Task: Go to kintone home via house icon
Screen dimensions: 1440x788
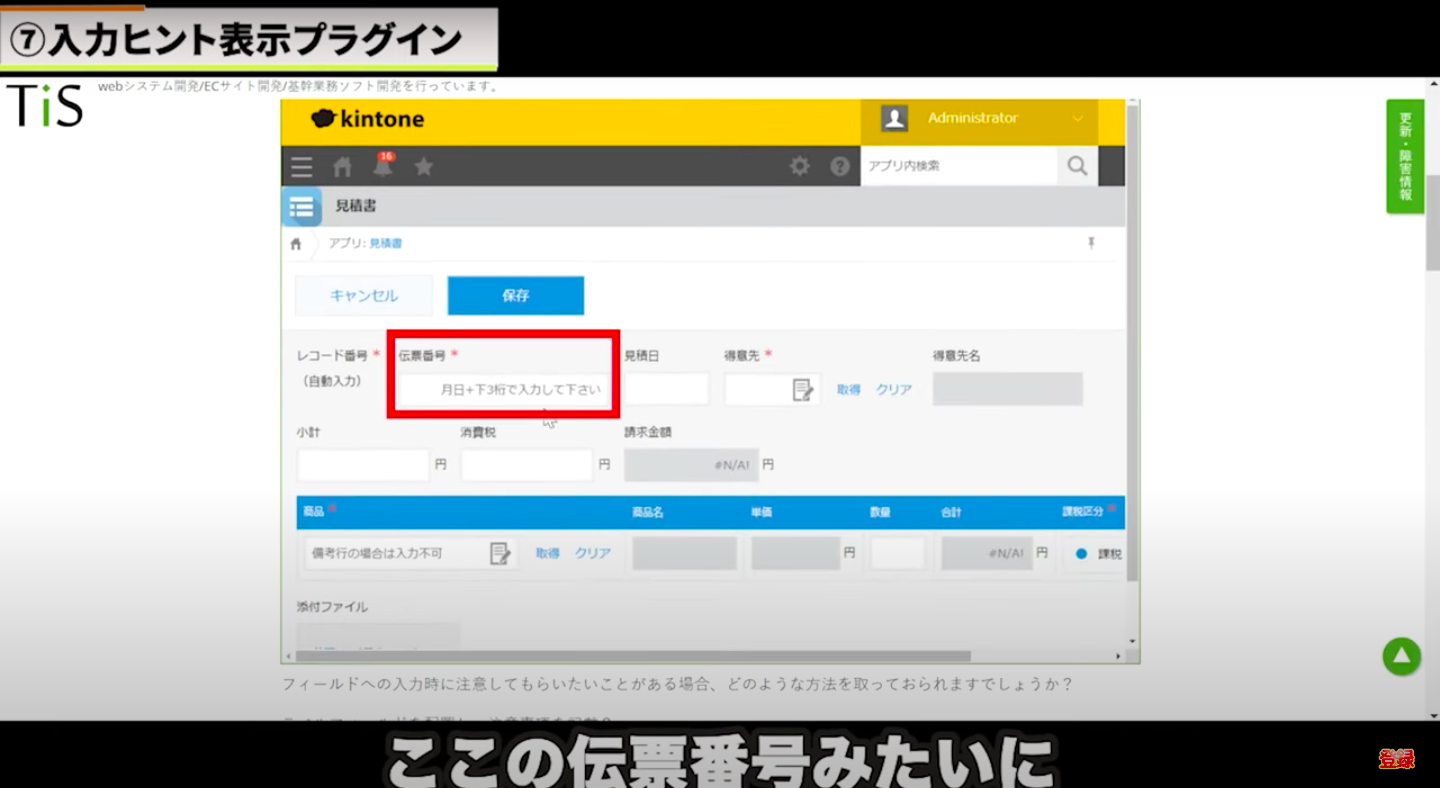Action: pyautogui.click(x=343, y=167)
